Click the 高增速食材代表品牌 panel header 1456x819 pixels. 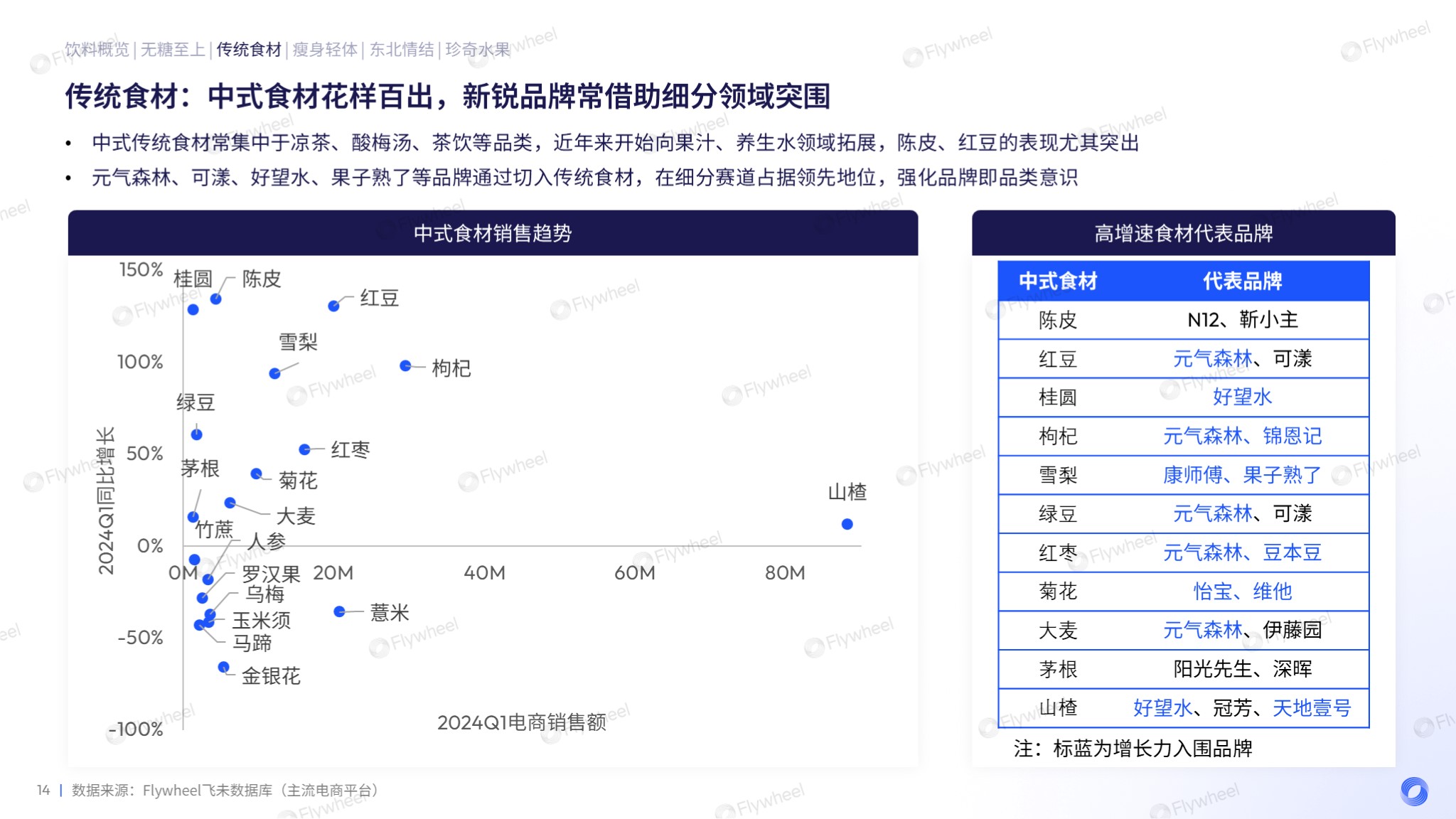pos(1183,233)
